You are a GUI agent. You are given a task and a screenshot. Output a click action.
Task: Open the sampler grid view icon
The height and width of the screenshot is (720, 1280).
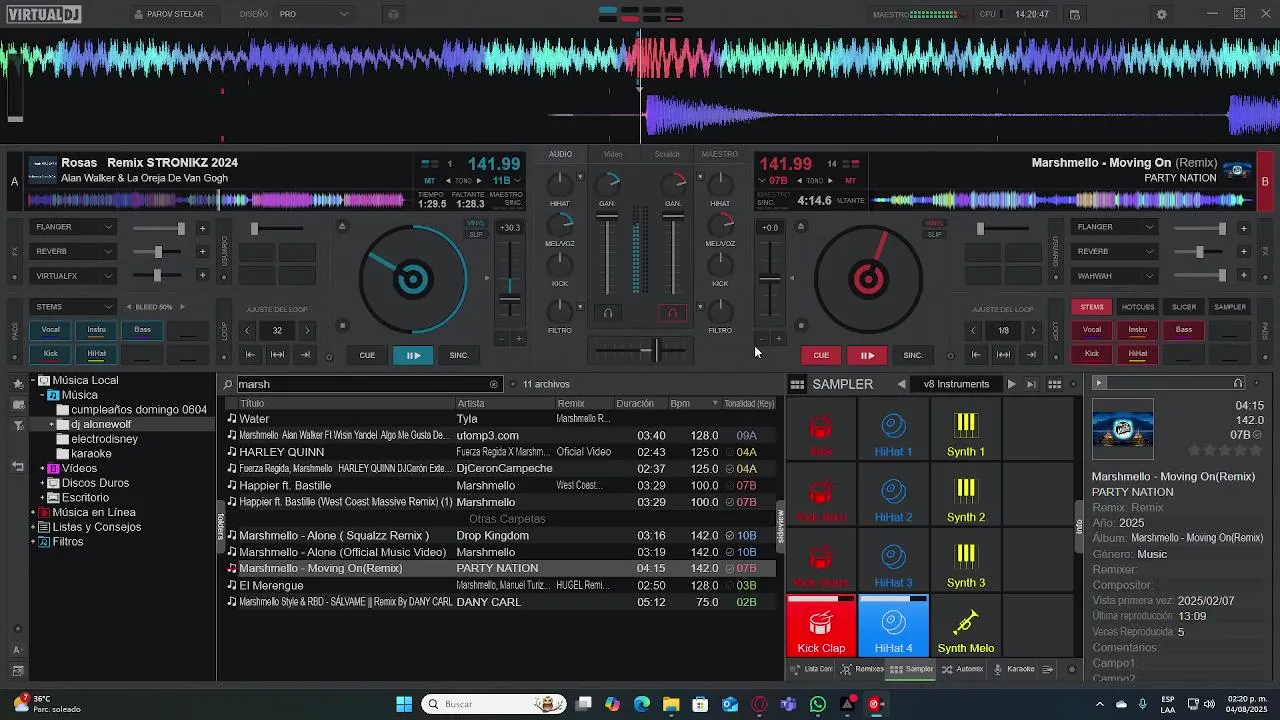point(1054,384)
